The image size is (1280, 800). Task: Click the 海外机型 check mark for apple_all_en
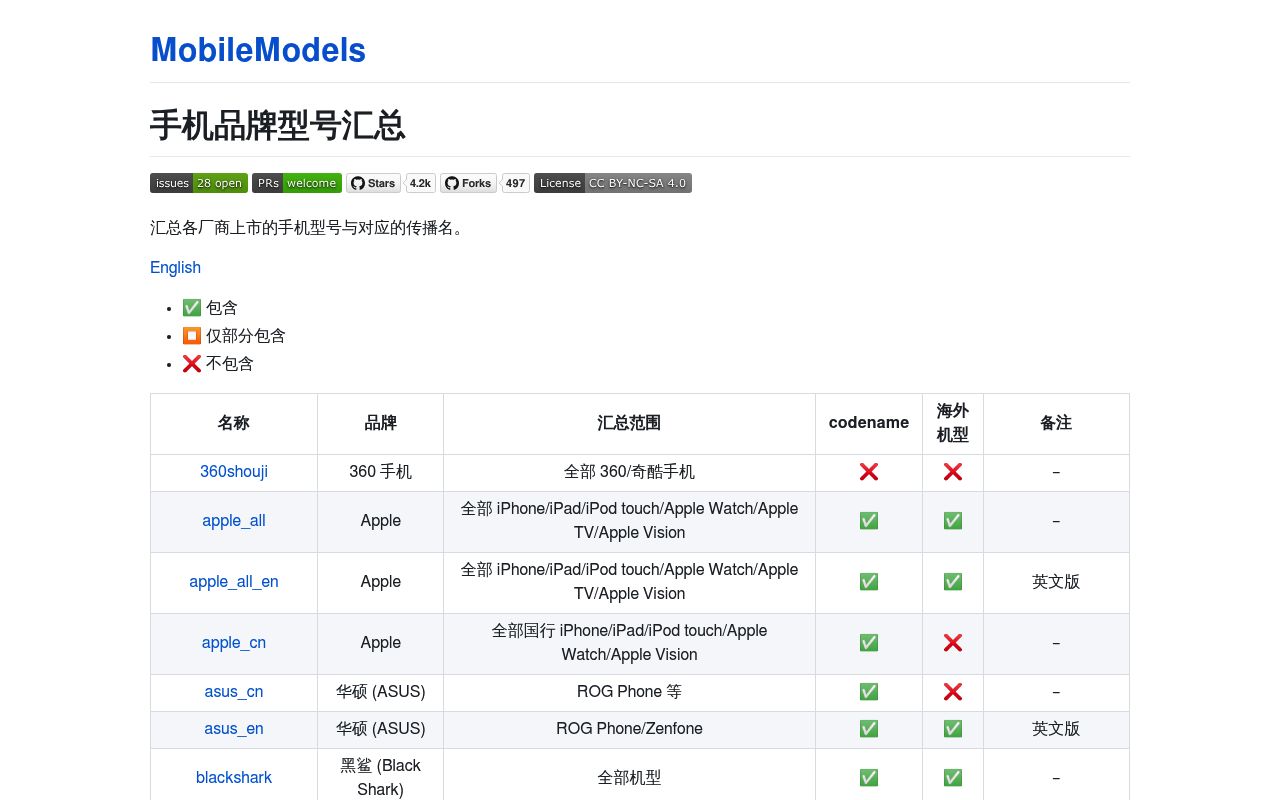(953, 581)
